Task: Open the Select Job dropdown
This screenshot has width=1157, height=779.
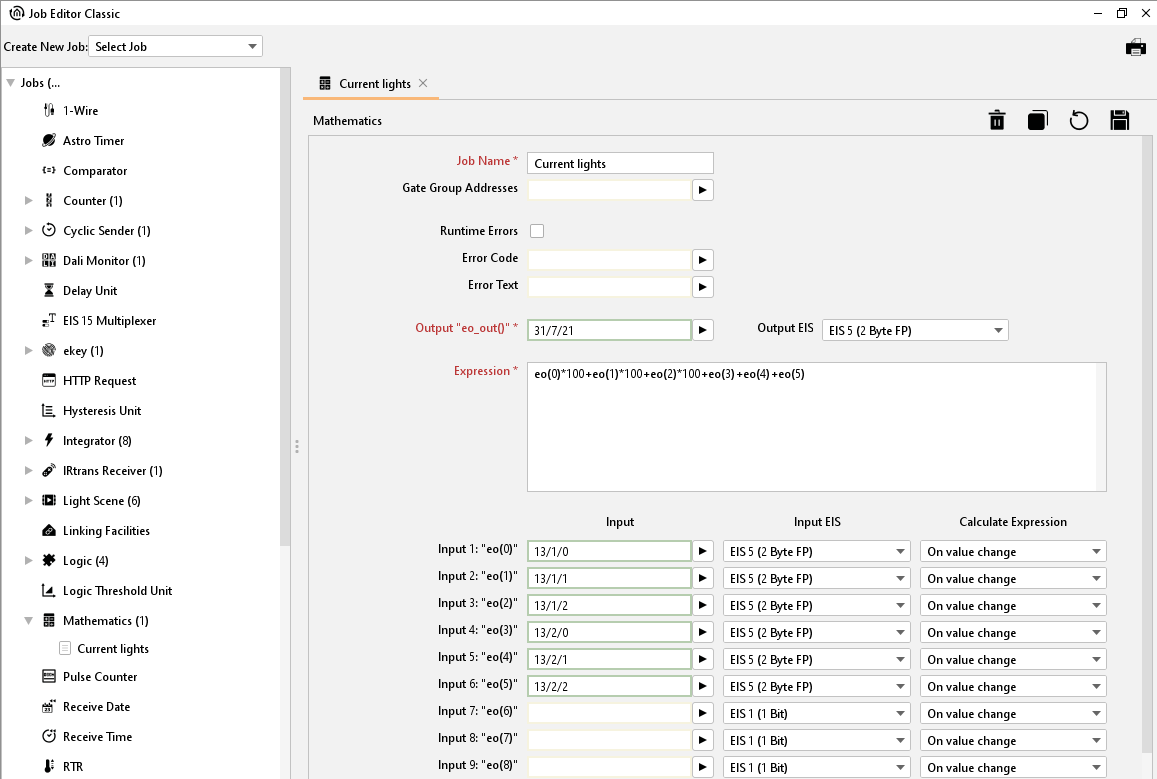Action: [x=176, y=47]
